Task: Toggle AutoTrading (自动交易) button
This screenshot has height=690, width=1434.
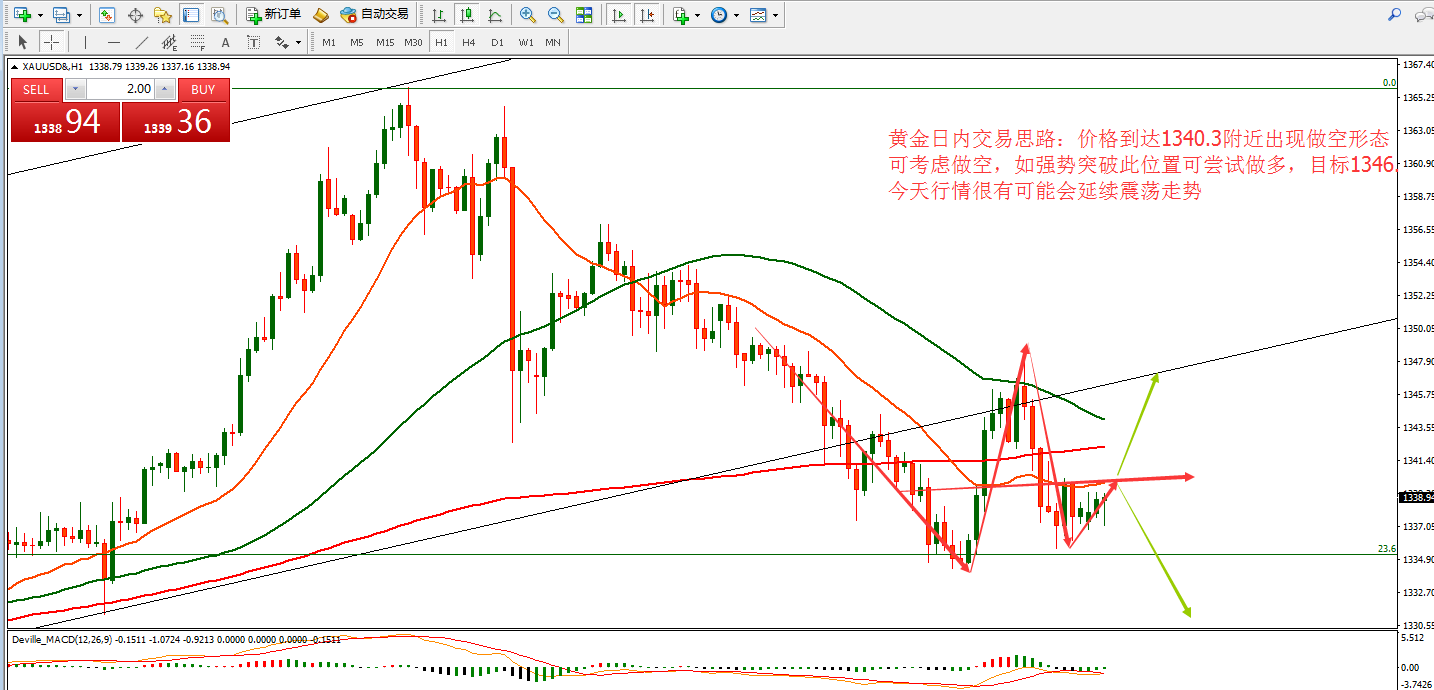Action: click(x=375, y=15)
